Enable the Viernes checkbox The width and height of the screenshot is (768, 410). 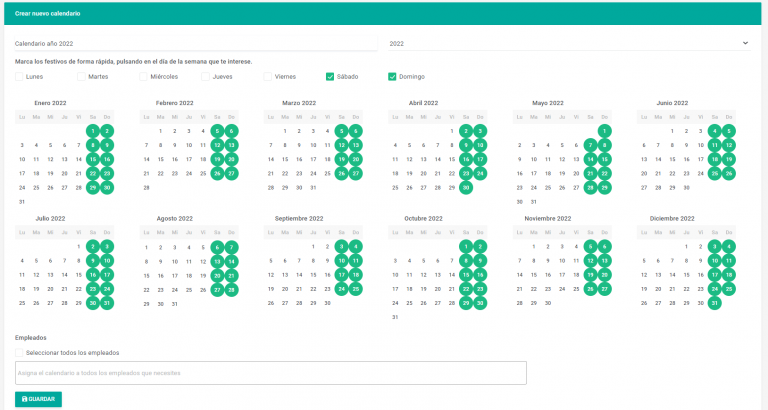pyautogui.click(x=268, y=76)
